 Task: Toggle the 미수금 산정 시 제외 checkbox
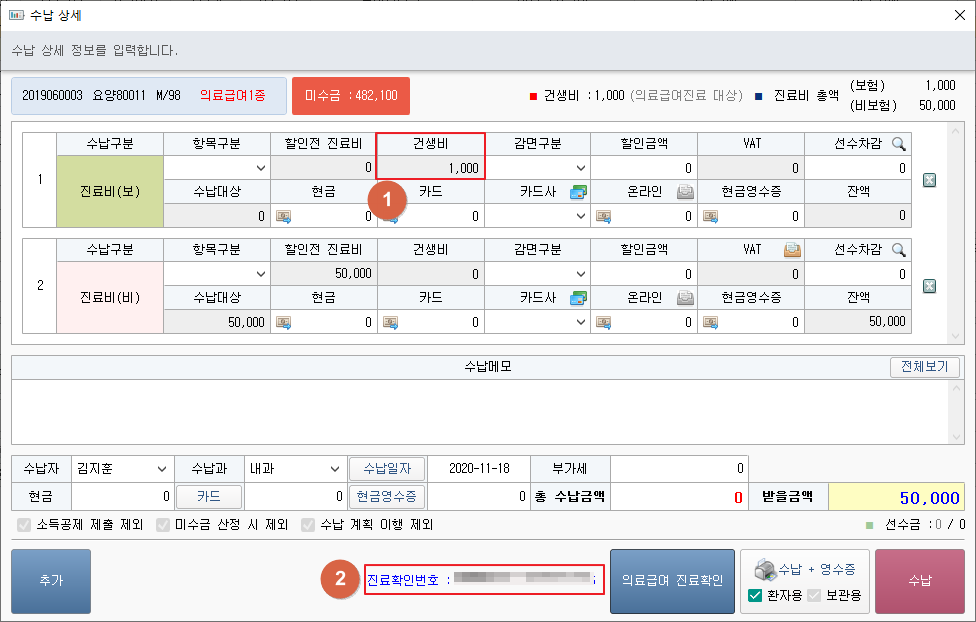(163, 524)
